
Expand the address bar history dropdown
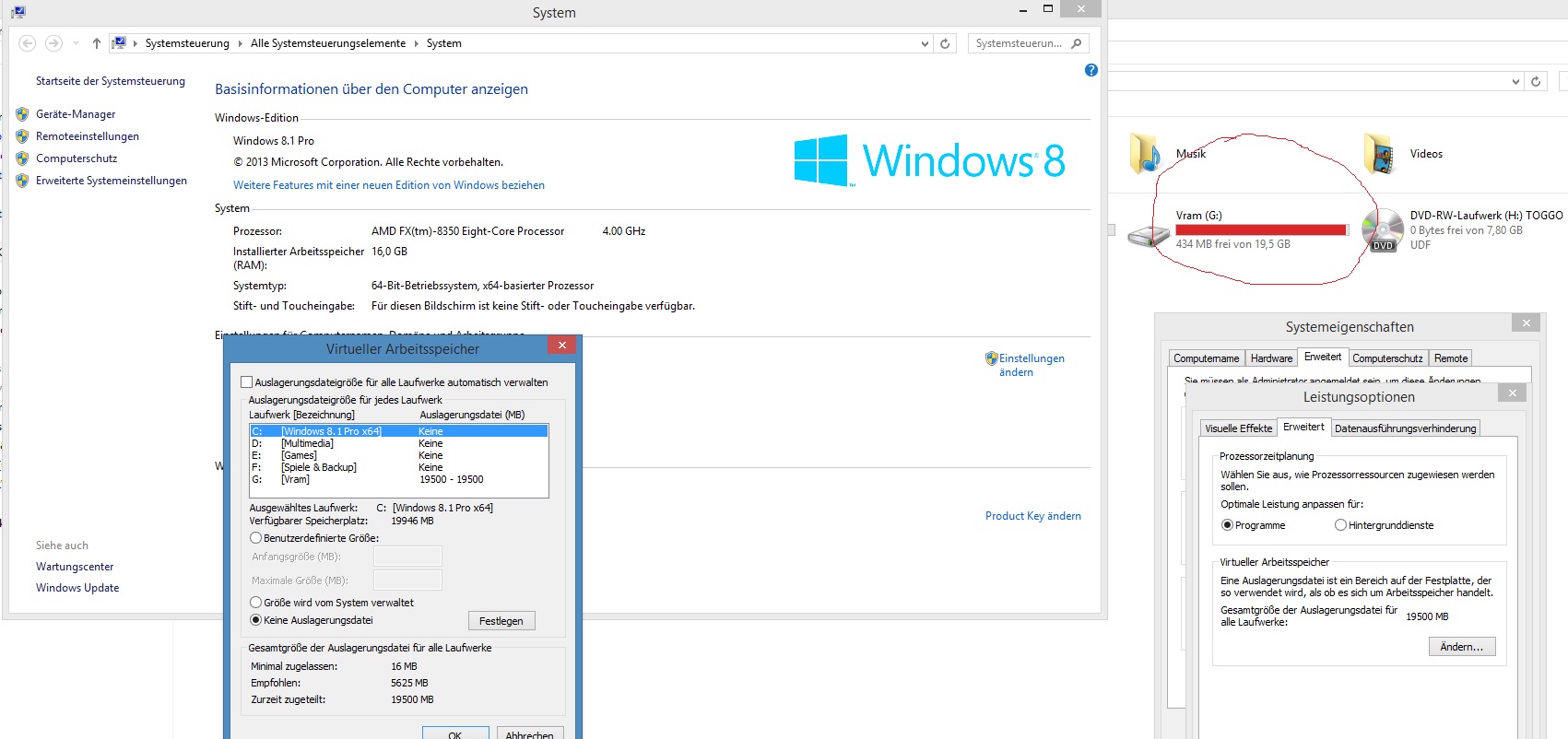pyautogui.click(x=925, y=43)
